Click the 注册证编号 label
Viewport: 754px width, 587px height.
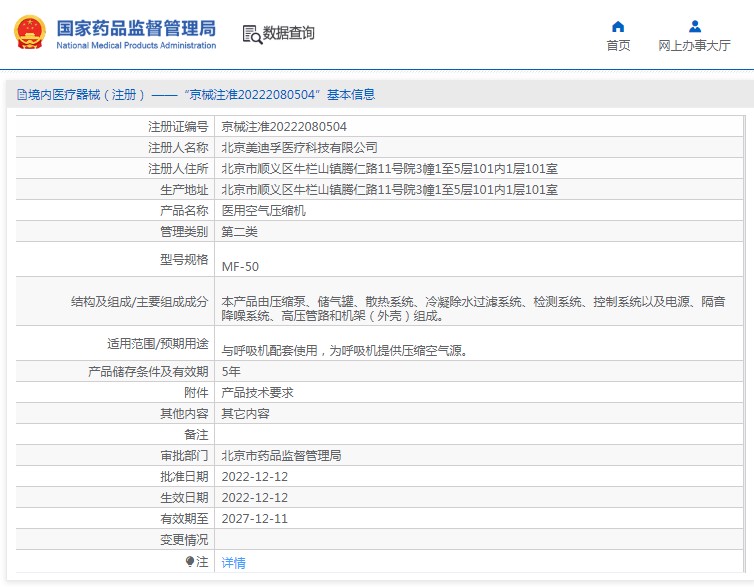tap(178, 126)
